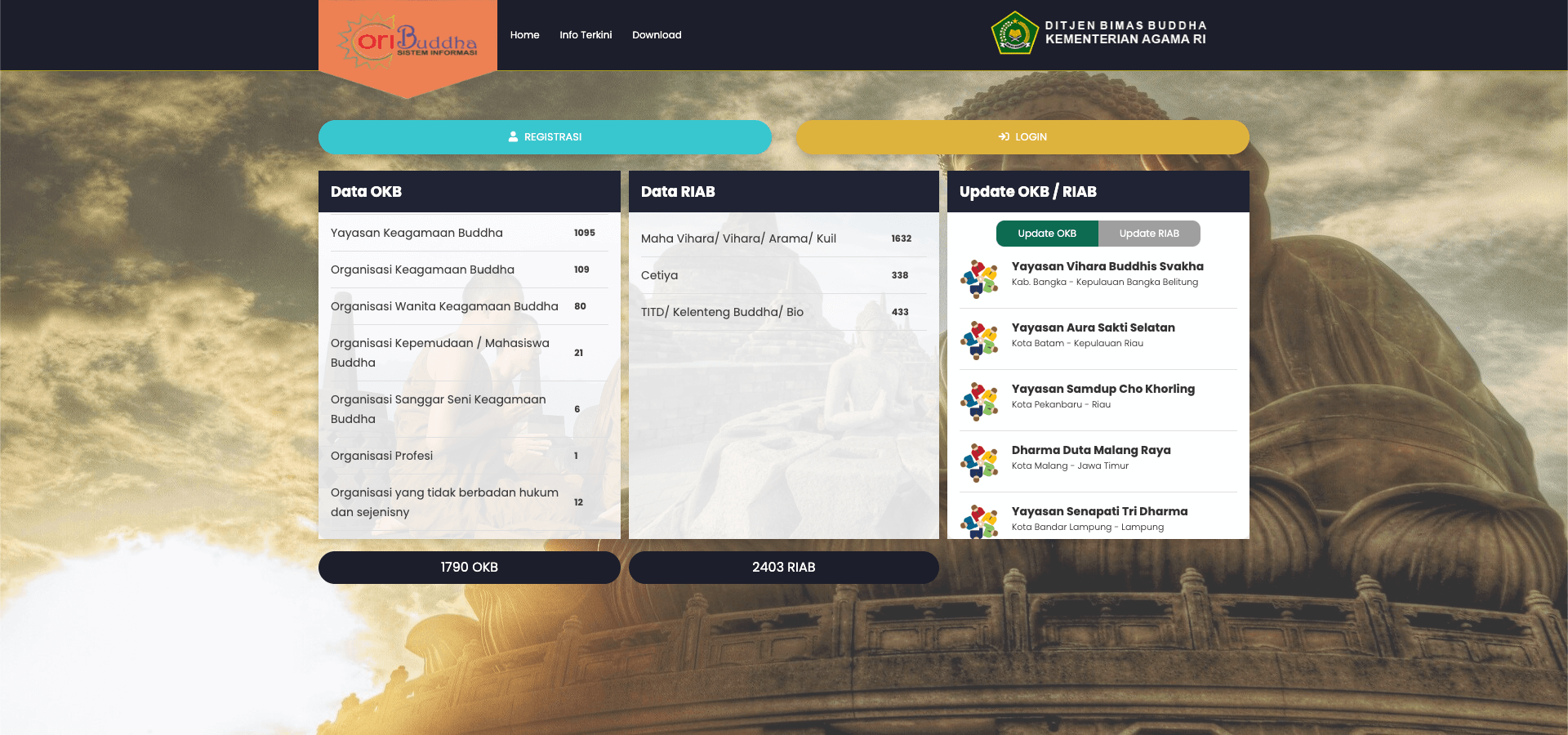This screenshot has width=1568, height=735.
Task: Open the Info Terkini menu
Action: [586, 35]
